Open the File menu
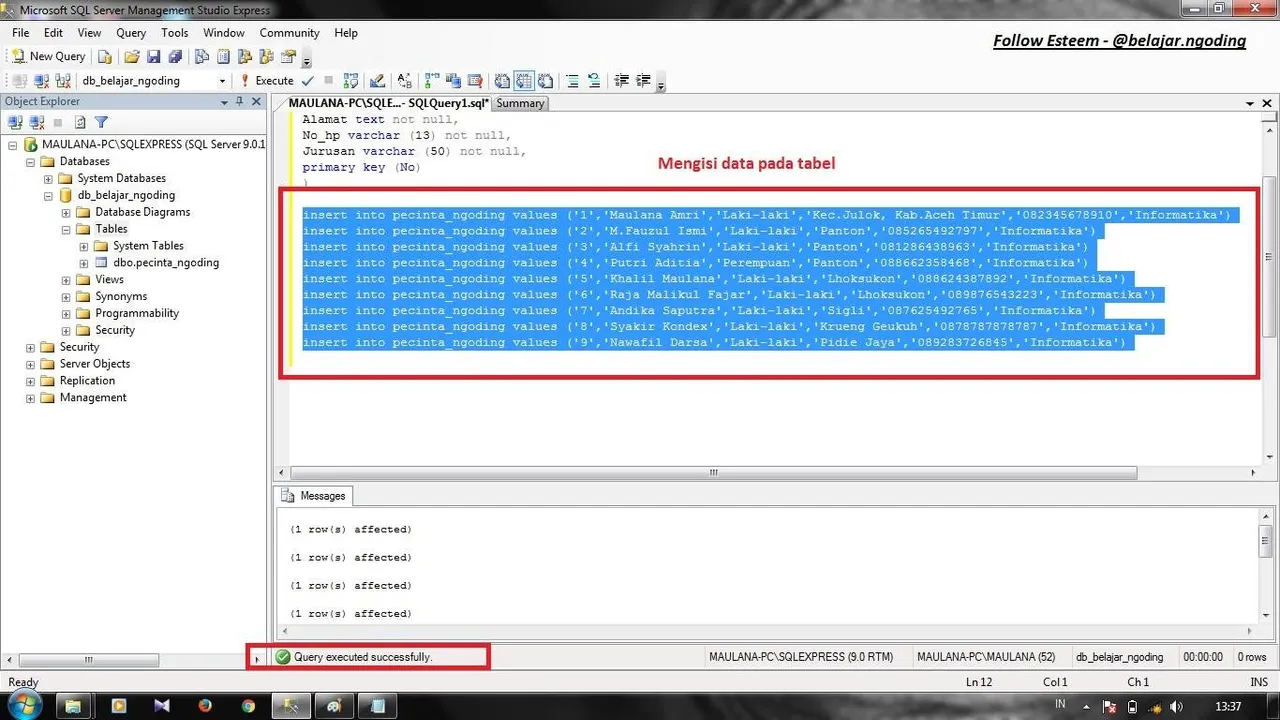This screenshot has width=1280, height=720. pyautogui.click(x=21, y=33)
